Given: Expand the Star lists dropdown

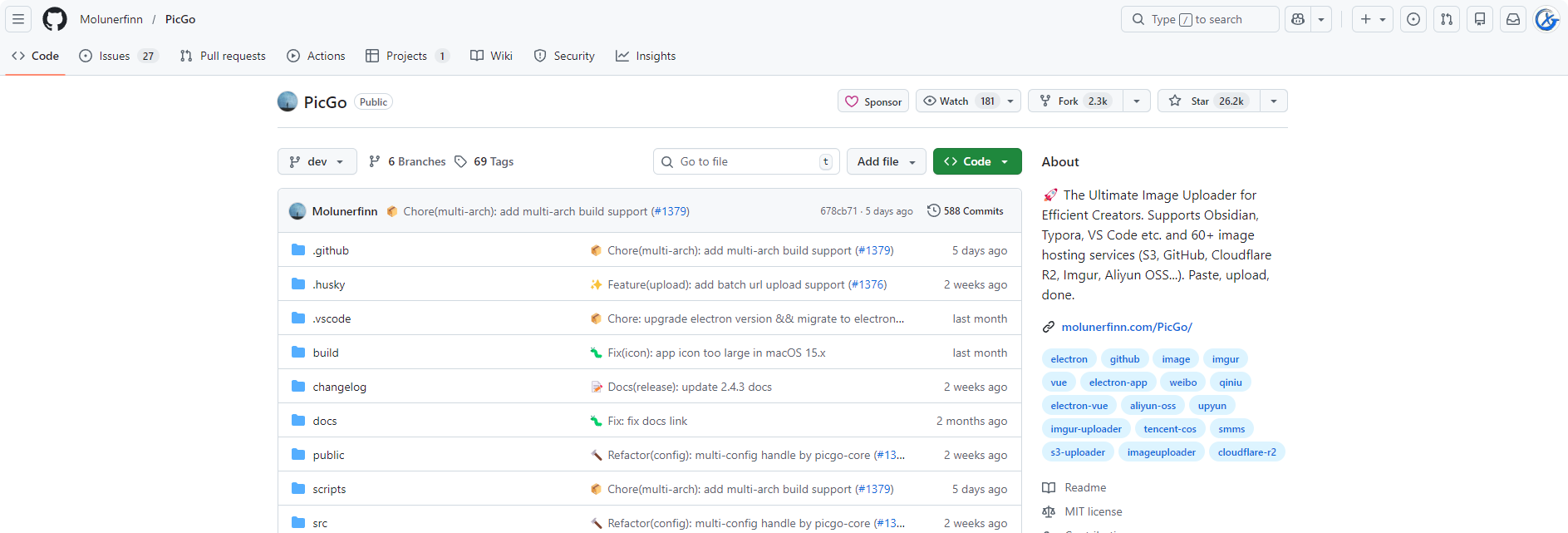Looking at the screenshot, I should pos(1274,101).
